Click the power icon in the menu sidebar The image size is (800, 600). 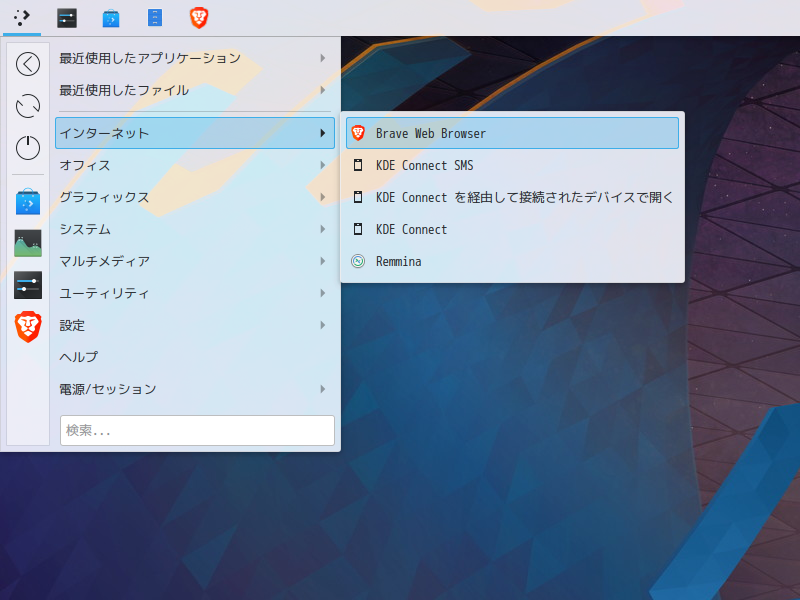click(28, 148)
